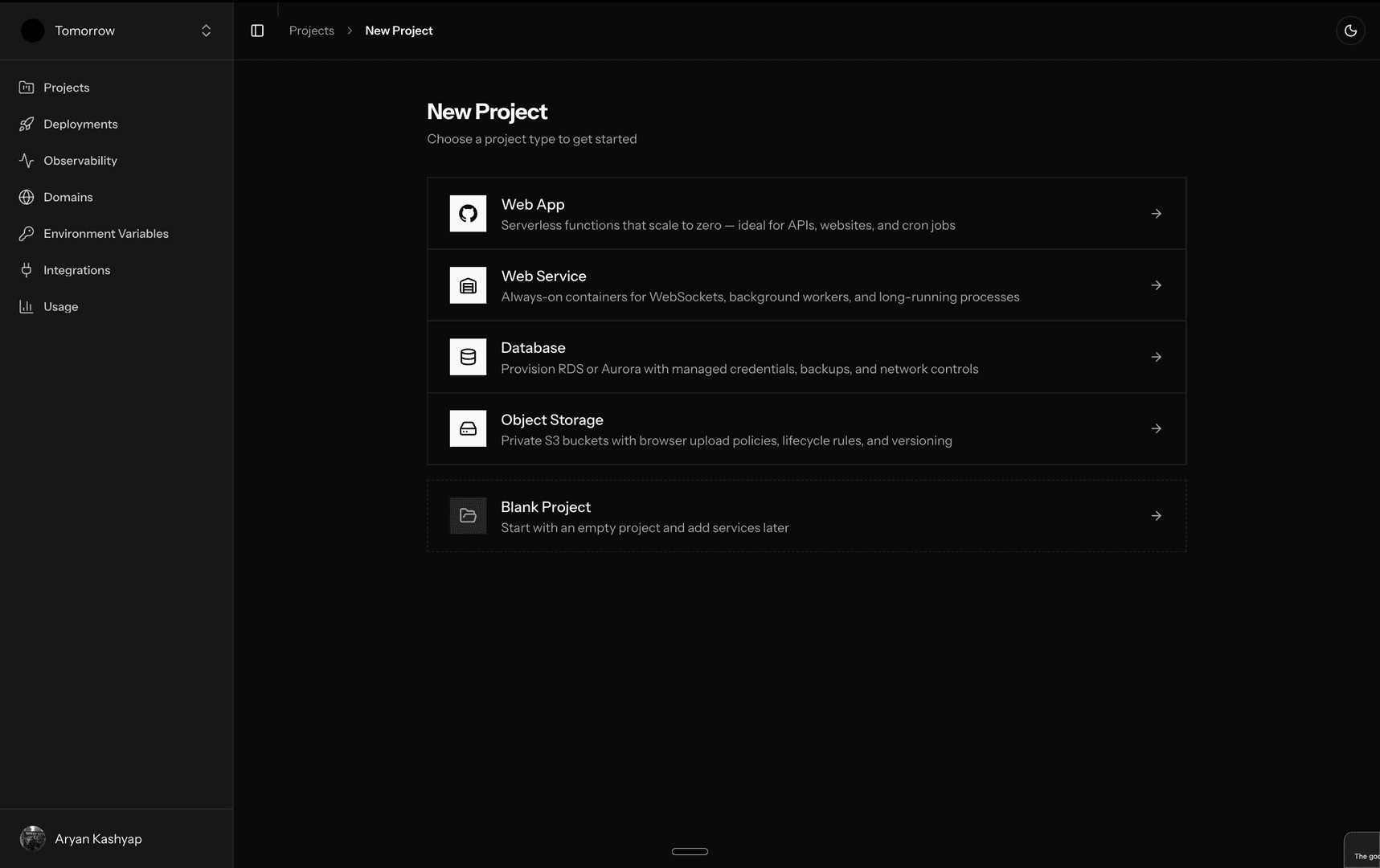Click the 'Private S3 buckets' description
This screenshot has height=868, width=1380.
coord(727,440)
